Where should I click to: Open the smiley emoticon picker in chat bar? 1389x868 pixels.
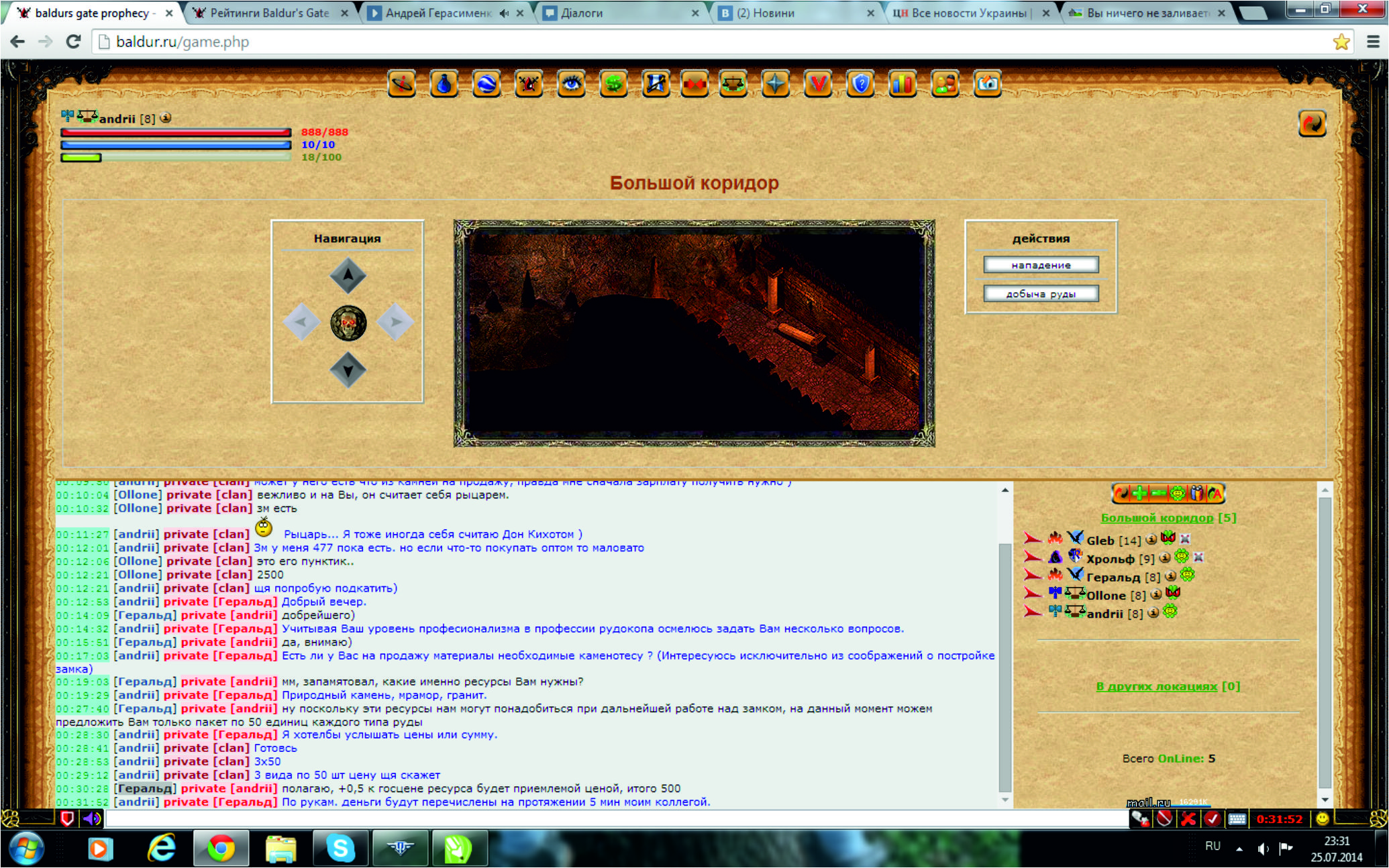pos(1323,818)
